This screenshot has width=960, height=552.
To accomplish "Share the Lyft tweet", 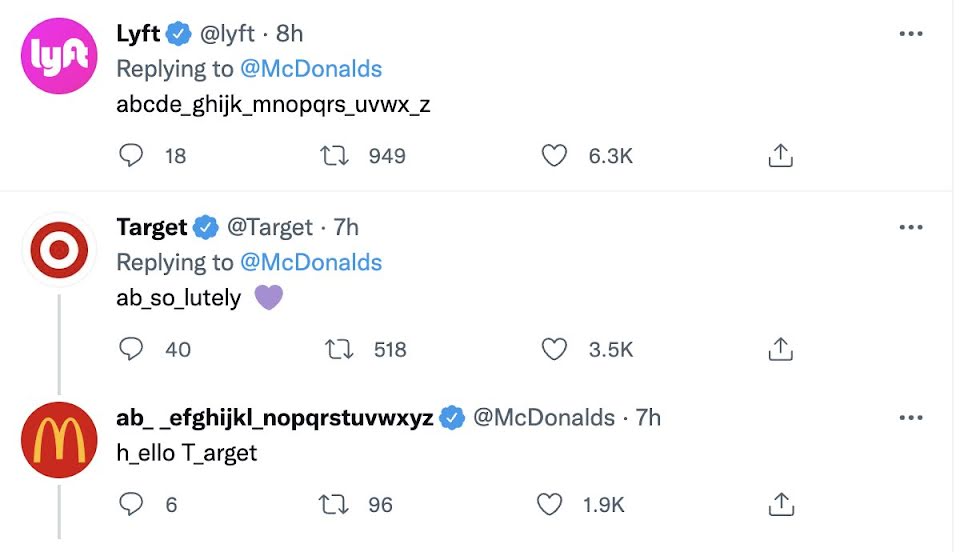I will [780, 156].
